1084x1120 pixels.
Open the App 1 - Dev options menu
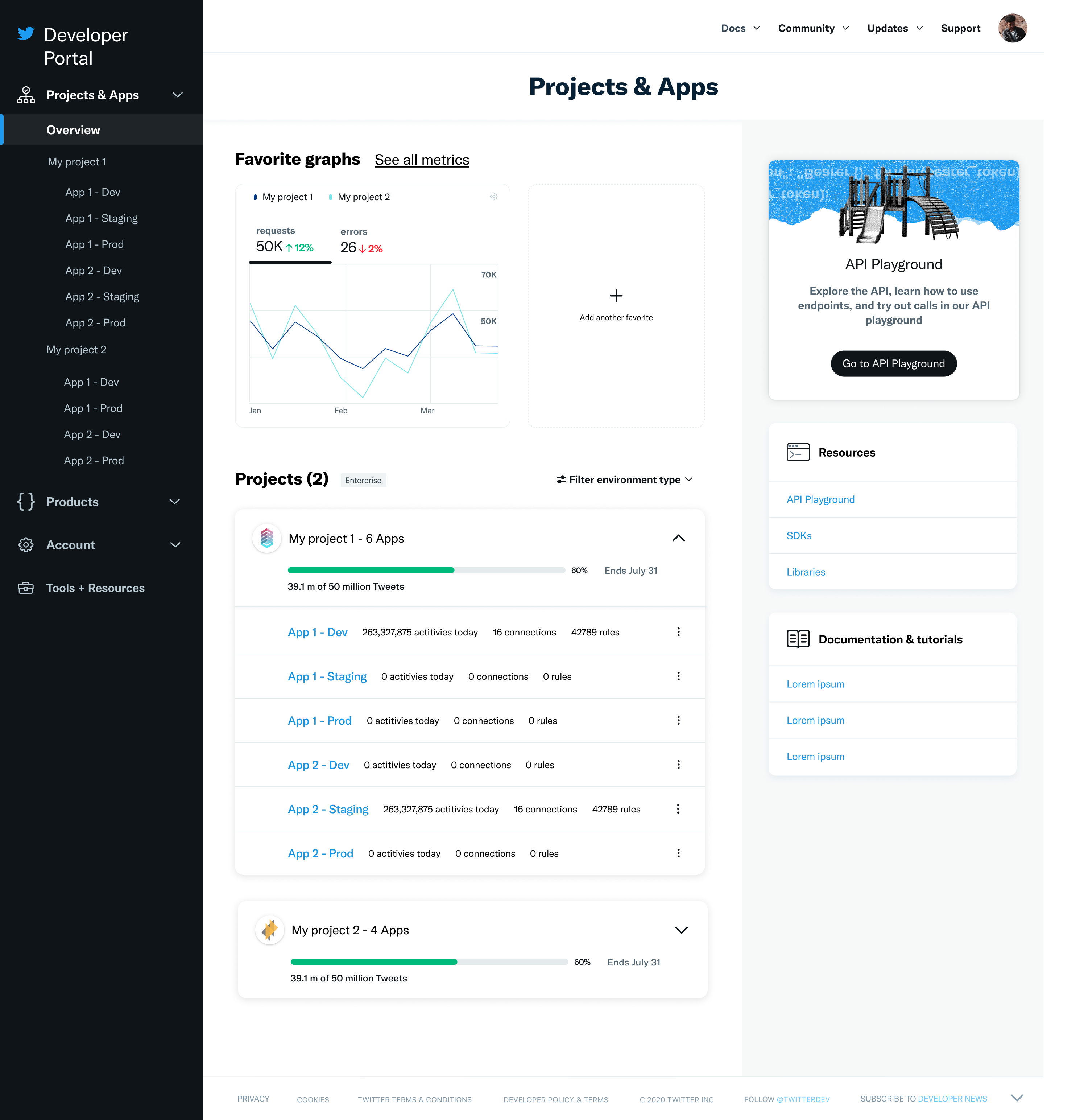[x=678, y=631]
